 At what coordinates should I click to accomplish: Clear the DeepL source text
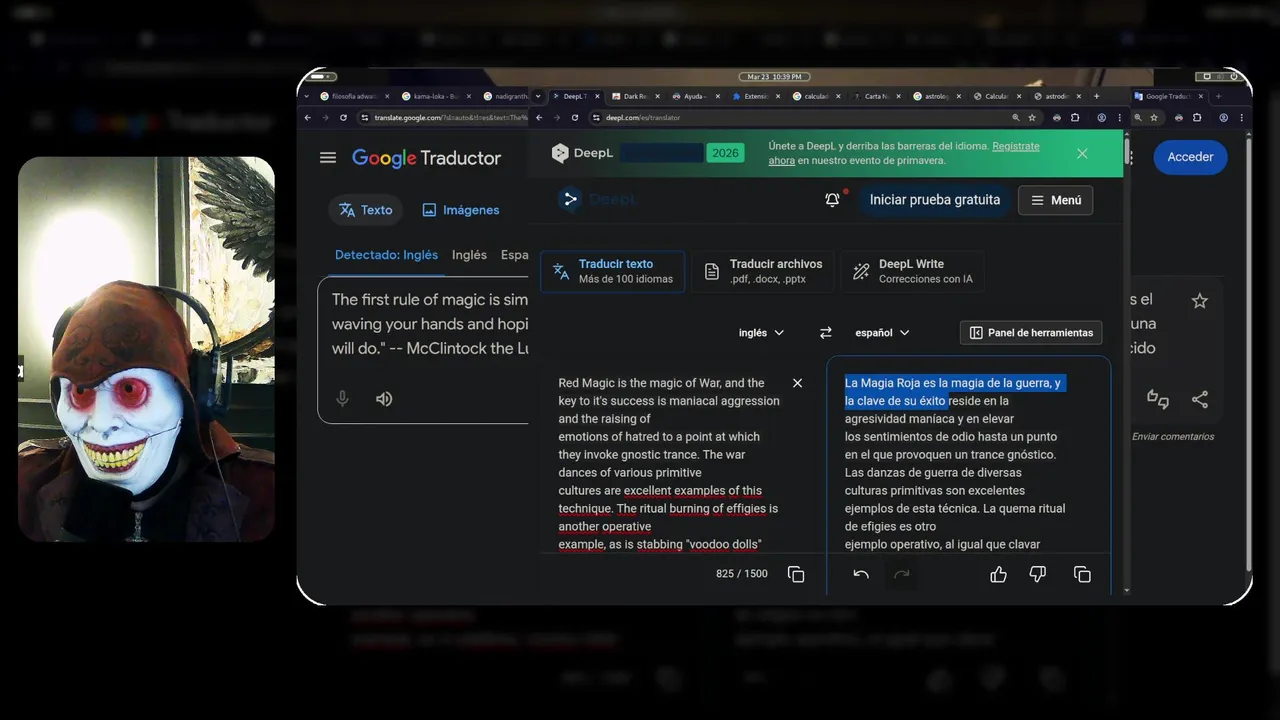point(797,383)
